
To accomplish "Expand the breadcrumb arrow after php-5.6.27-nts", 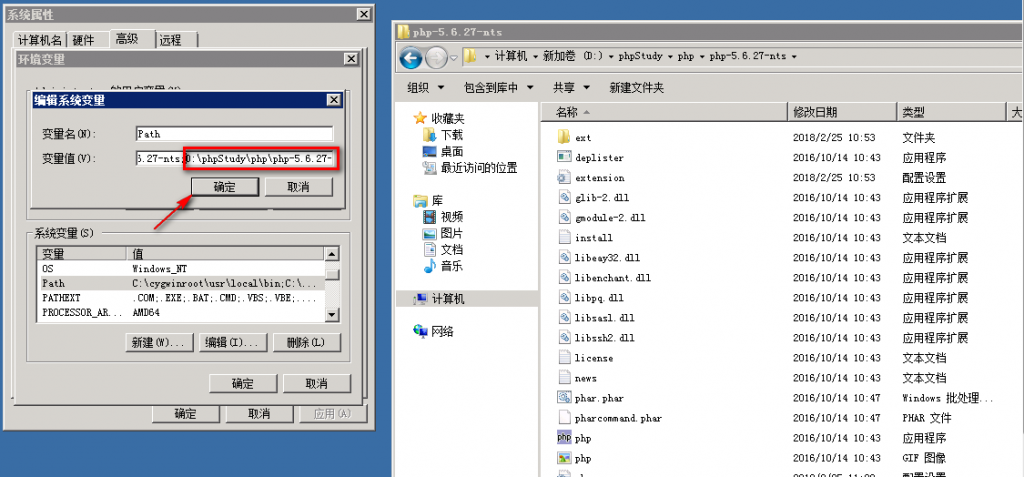I will (793, 57).
